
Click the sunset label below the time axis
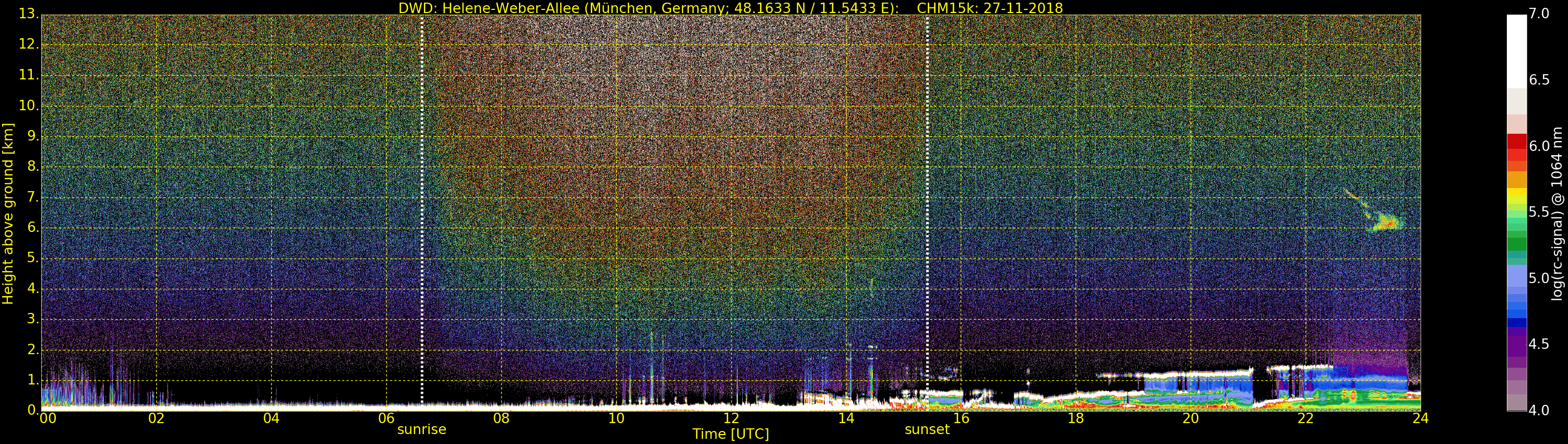tap(927, 429)
